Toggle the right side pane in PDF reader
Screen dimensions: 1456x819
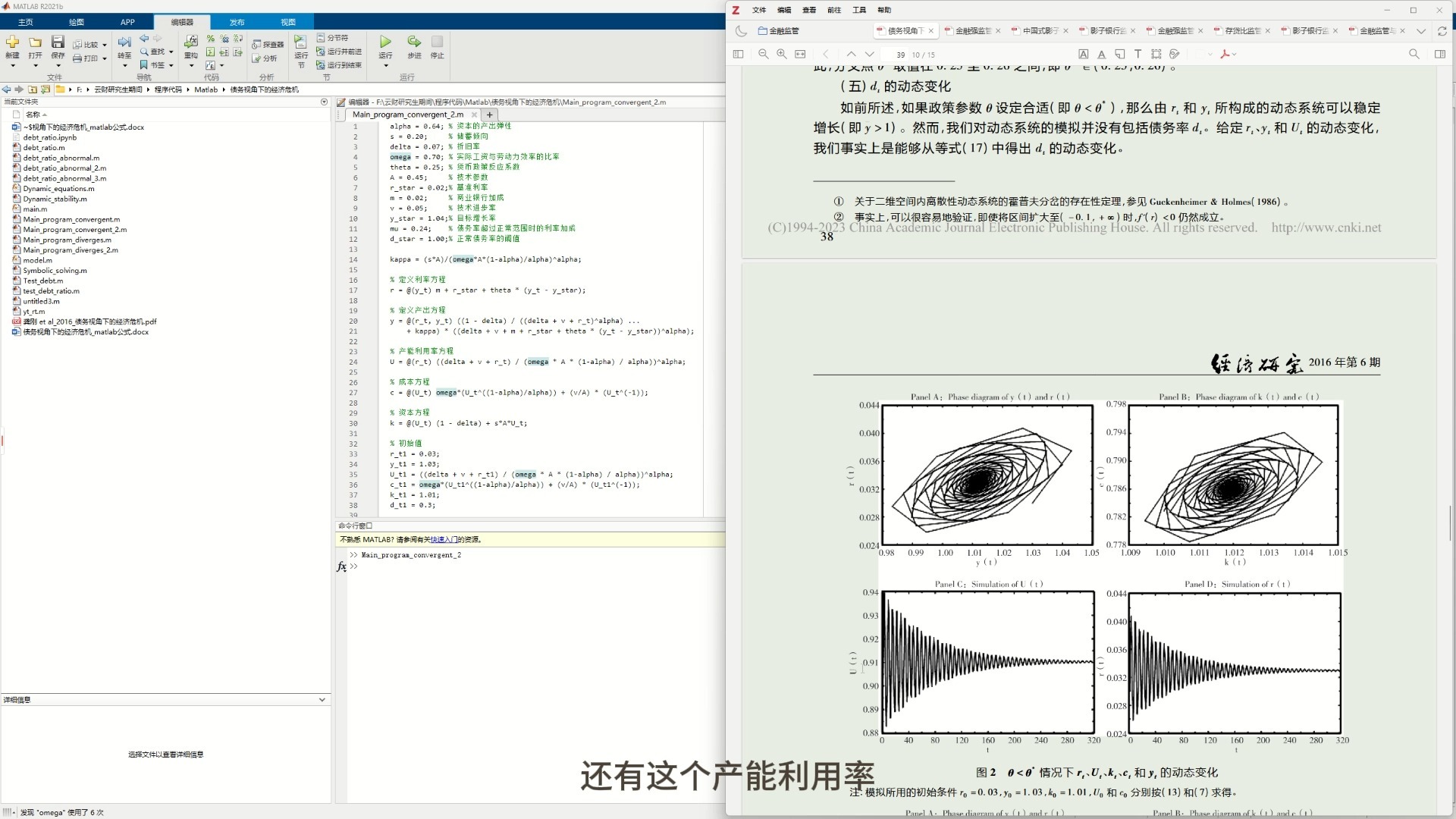point(1440,54)
